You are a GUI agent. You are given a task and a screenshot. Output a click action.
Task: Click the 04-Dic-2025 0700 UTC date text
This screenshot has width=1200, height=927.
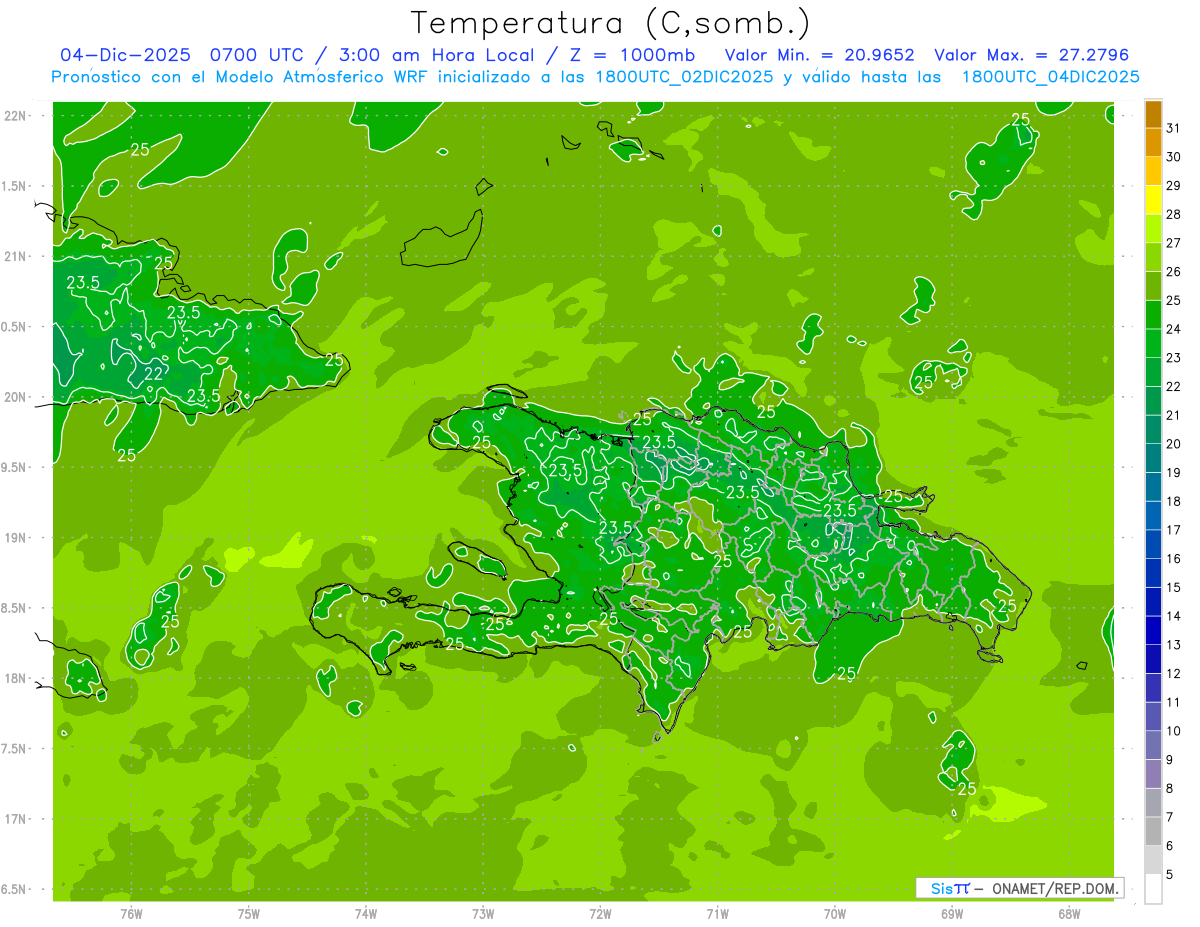point(179,55)
